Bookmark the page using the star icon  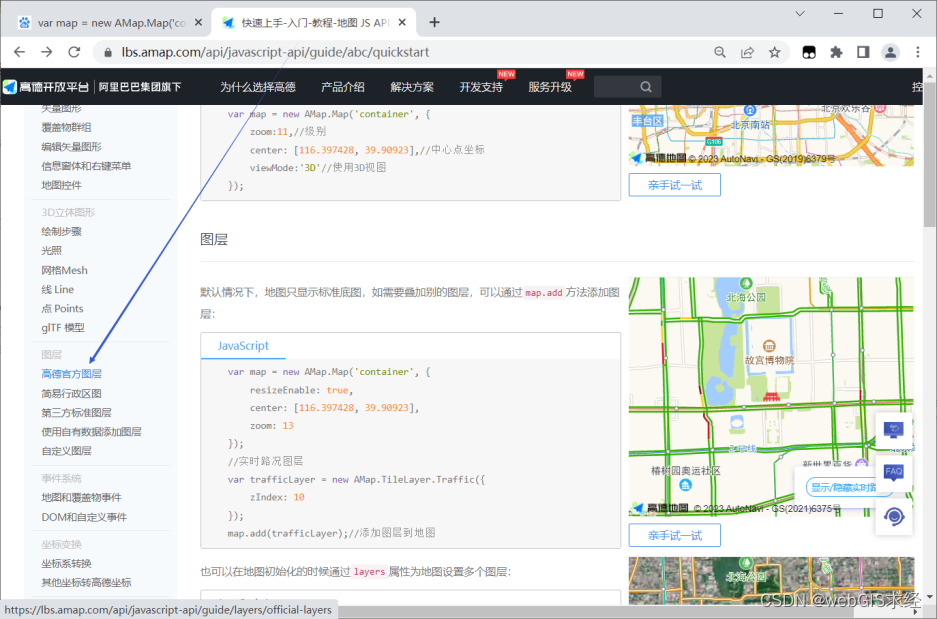(774, 51)
